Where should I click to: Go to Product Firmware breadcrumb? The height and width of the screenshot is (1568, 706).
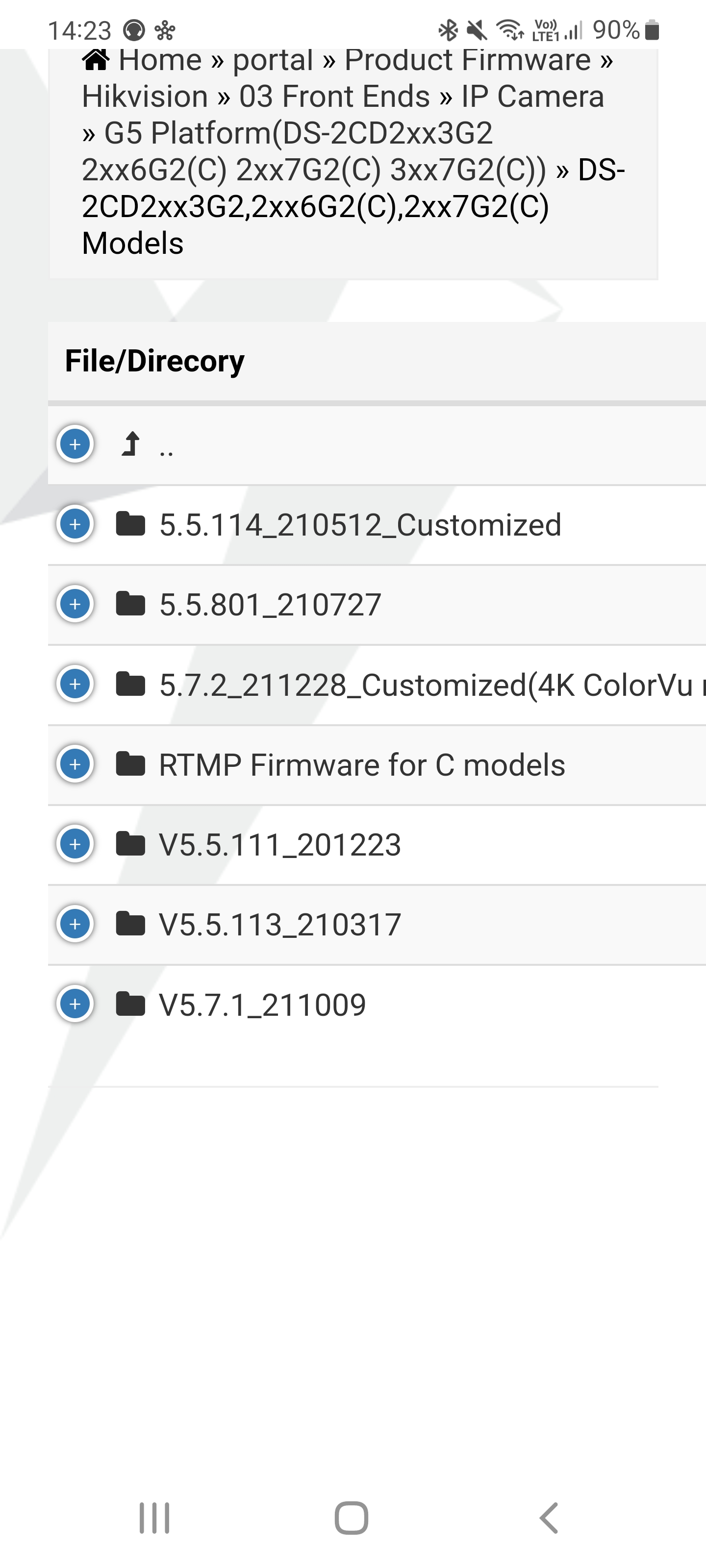pos(467,60)
